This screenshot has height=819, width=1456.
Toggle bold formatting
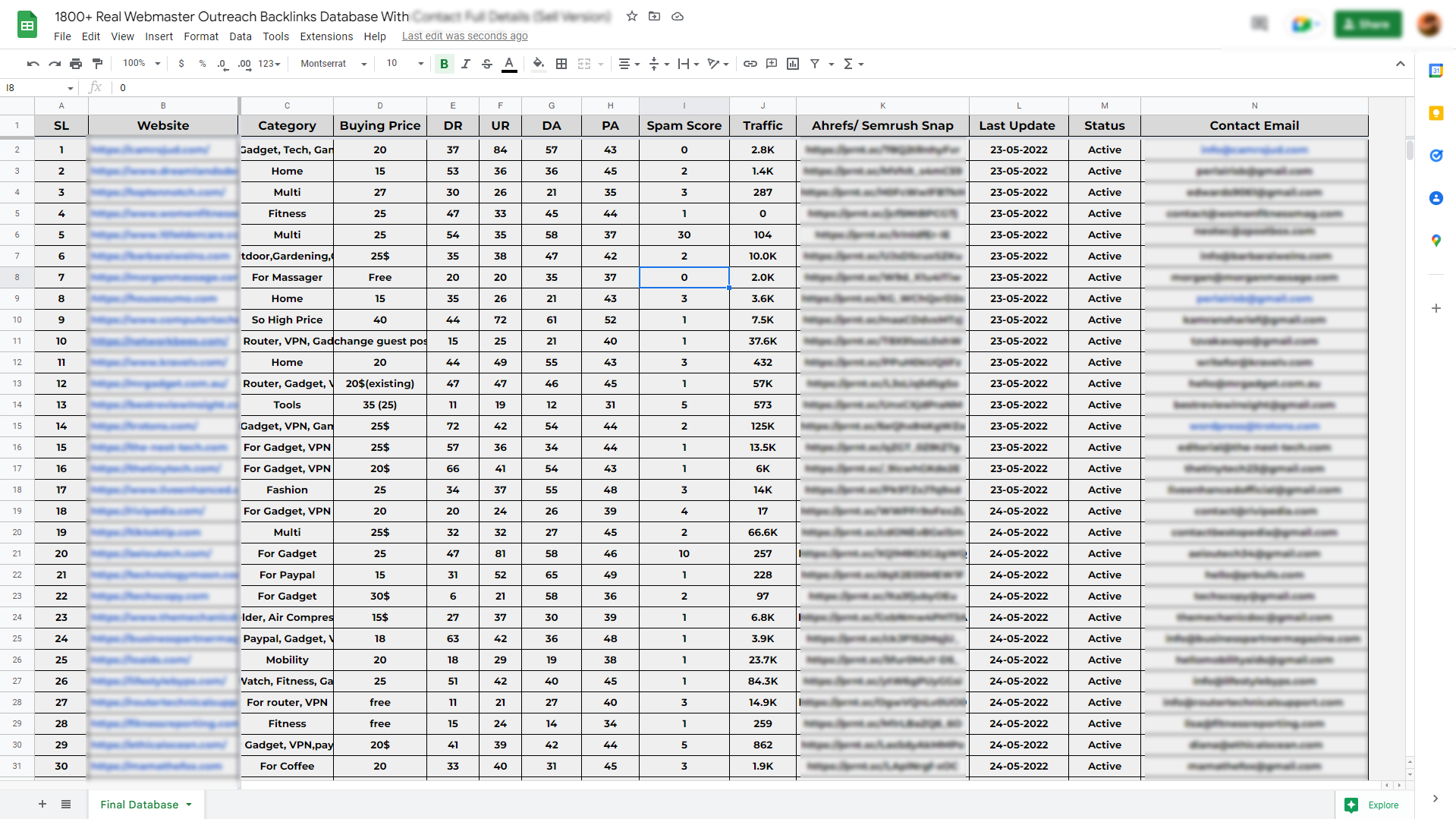pos(445,64)
